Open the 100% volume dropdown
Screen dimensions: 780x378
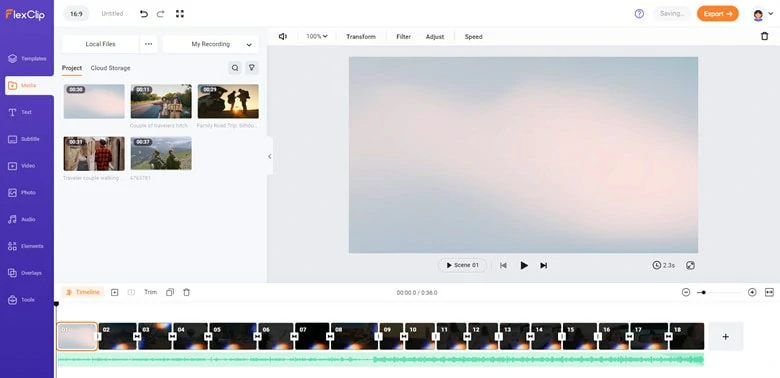(x=317, y=36)
